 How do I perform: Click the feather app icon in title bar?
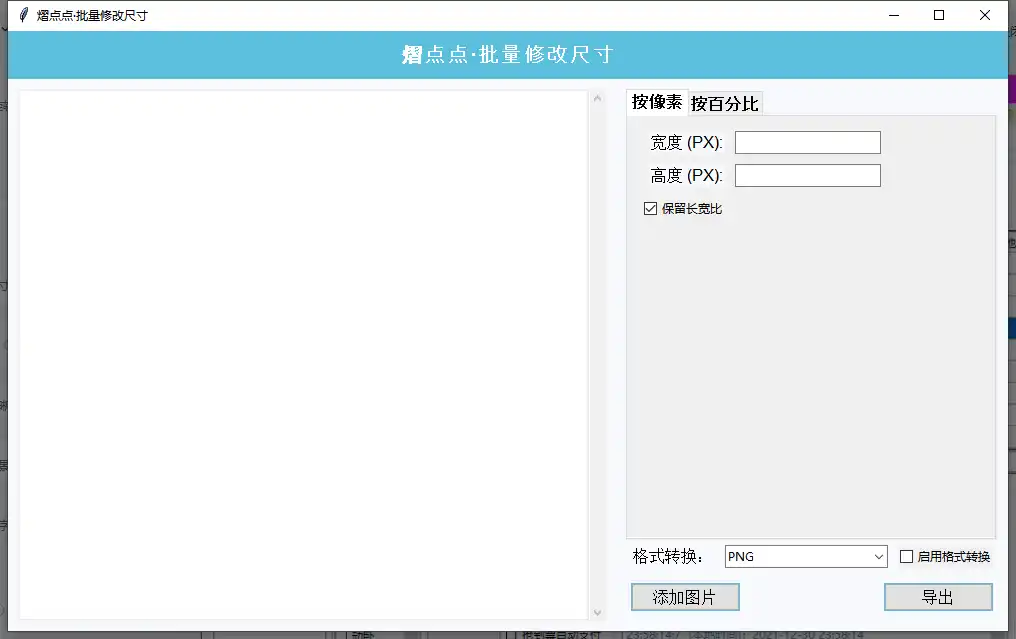[23, 15]
